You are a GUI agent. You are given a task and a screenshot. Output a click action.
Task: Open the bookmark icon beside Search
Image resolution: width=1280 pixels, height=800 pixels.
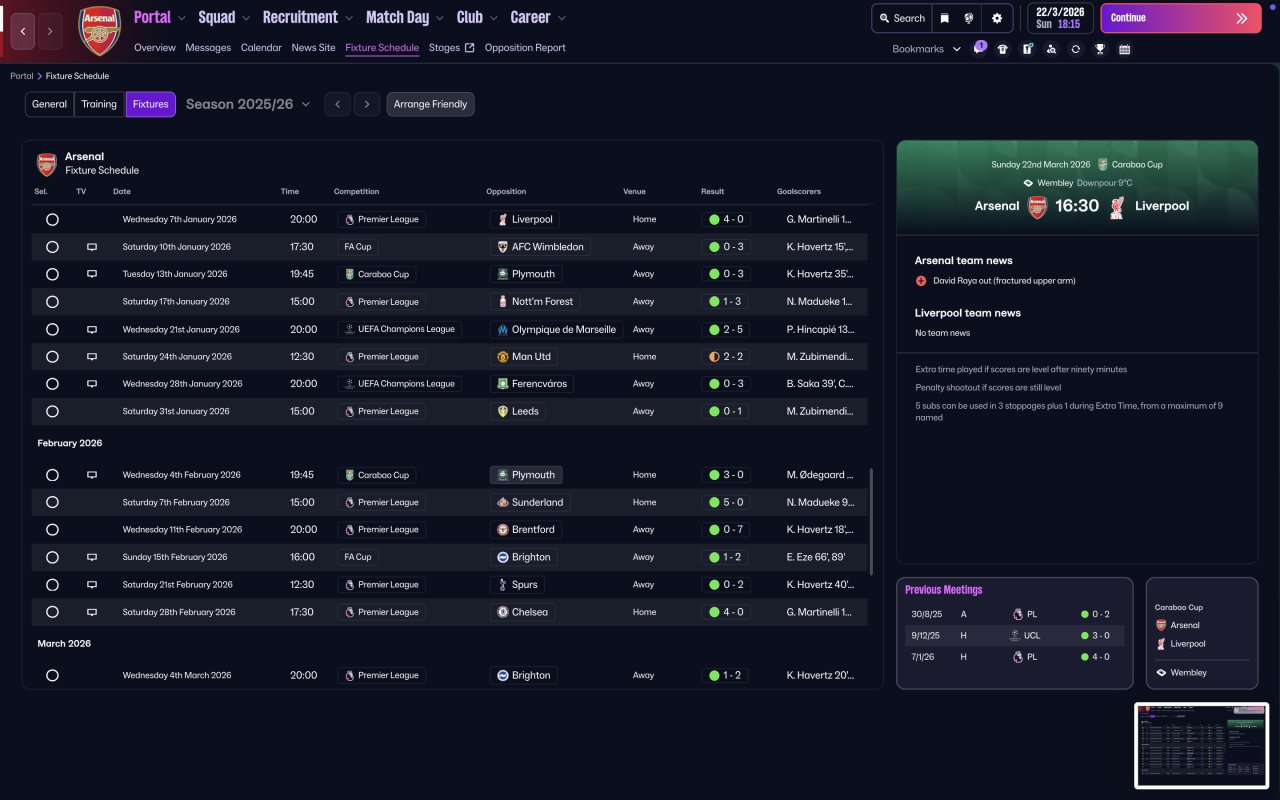pos(944,18)
